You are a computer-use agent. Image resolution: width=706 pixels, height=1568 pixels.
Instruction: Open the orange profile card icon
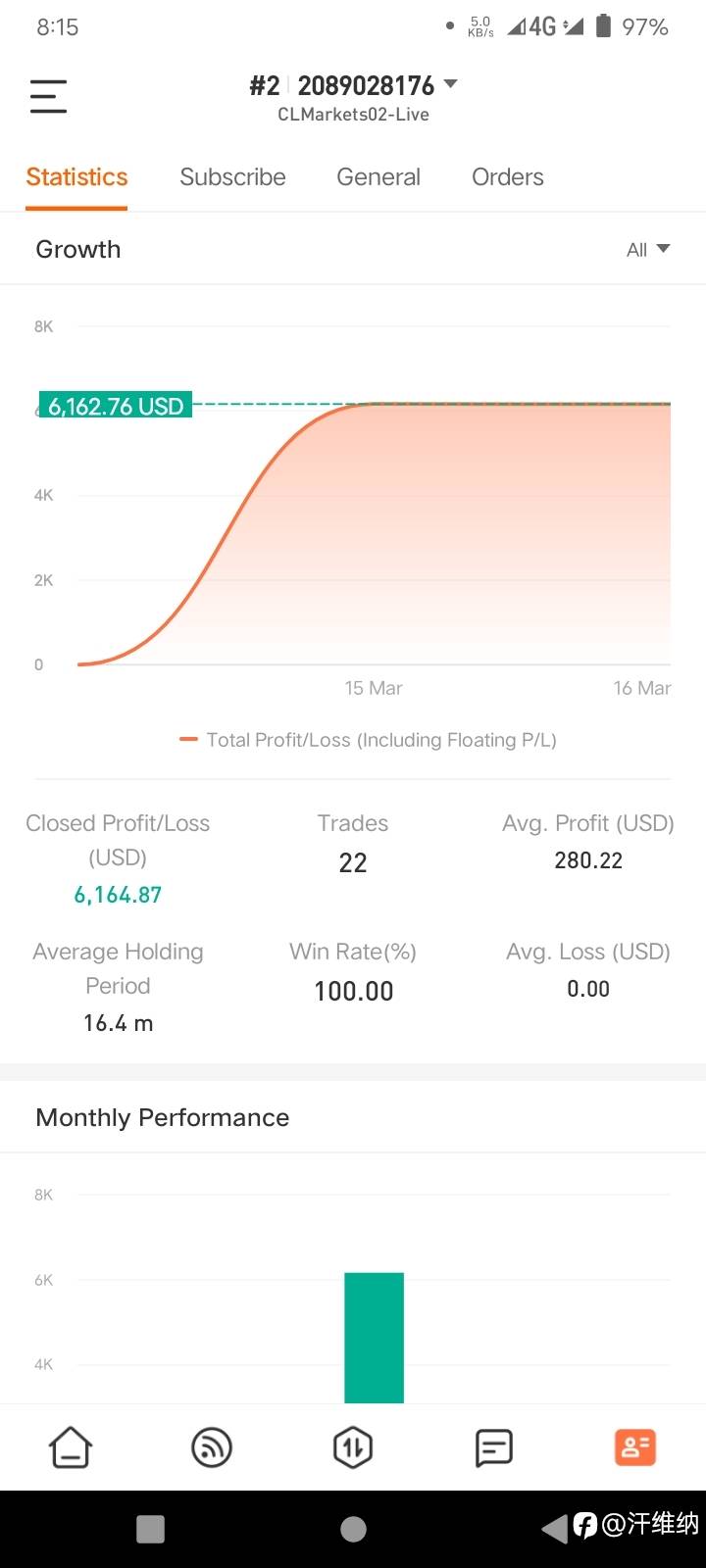pos(634,1447)
